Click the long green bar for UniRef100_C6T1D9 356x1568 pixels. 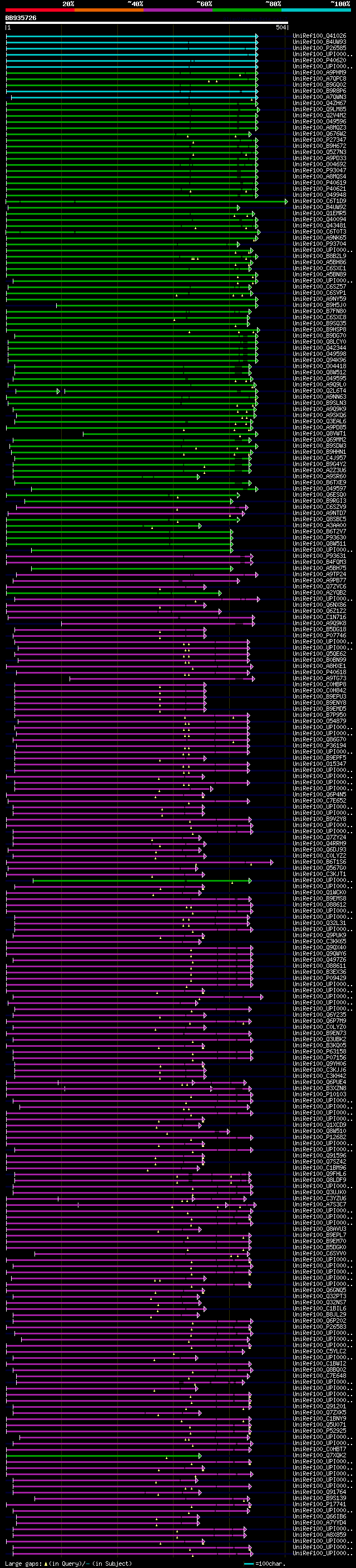tap(147, 201)
